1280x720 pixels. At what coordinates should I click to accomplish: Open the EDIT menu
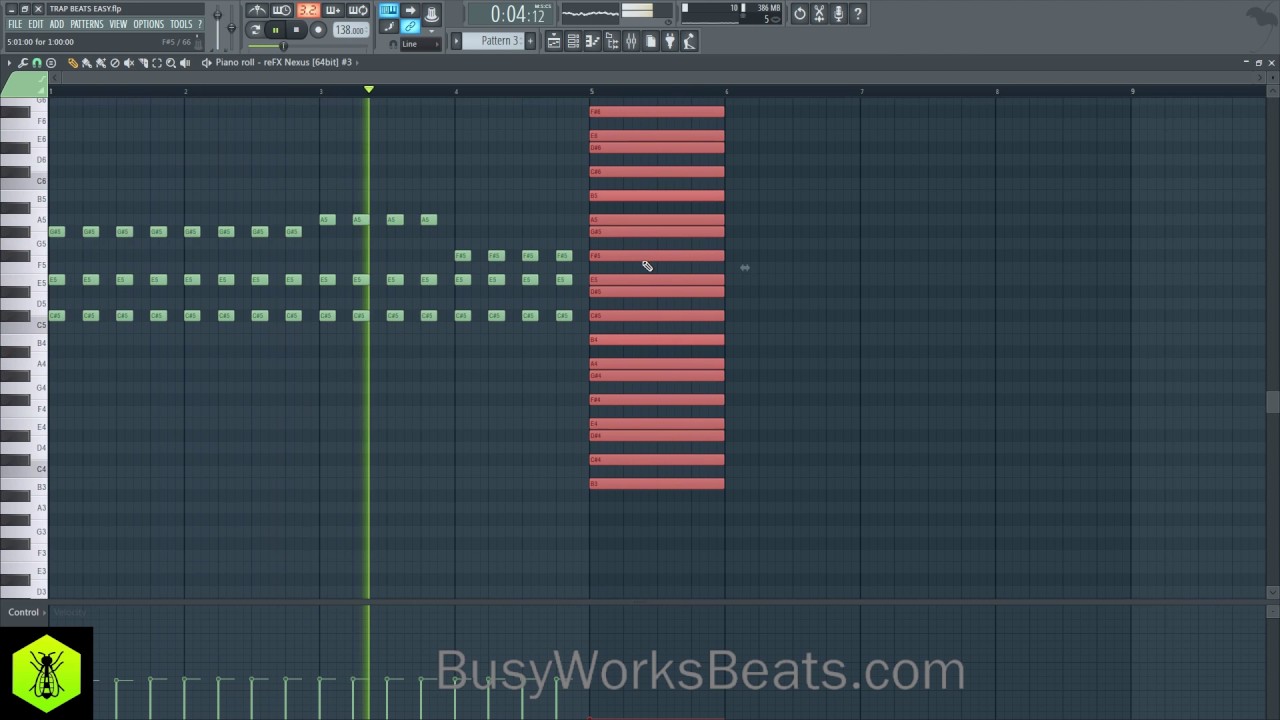[x=36, y=24]
